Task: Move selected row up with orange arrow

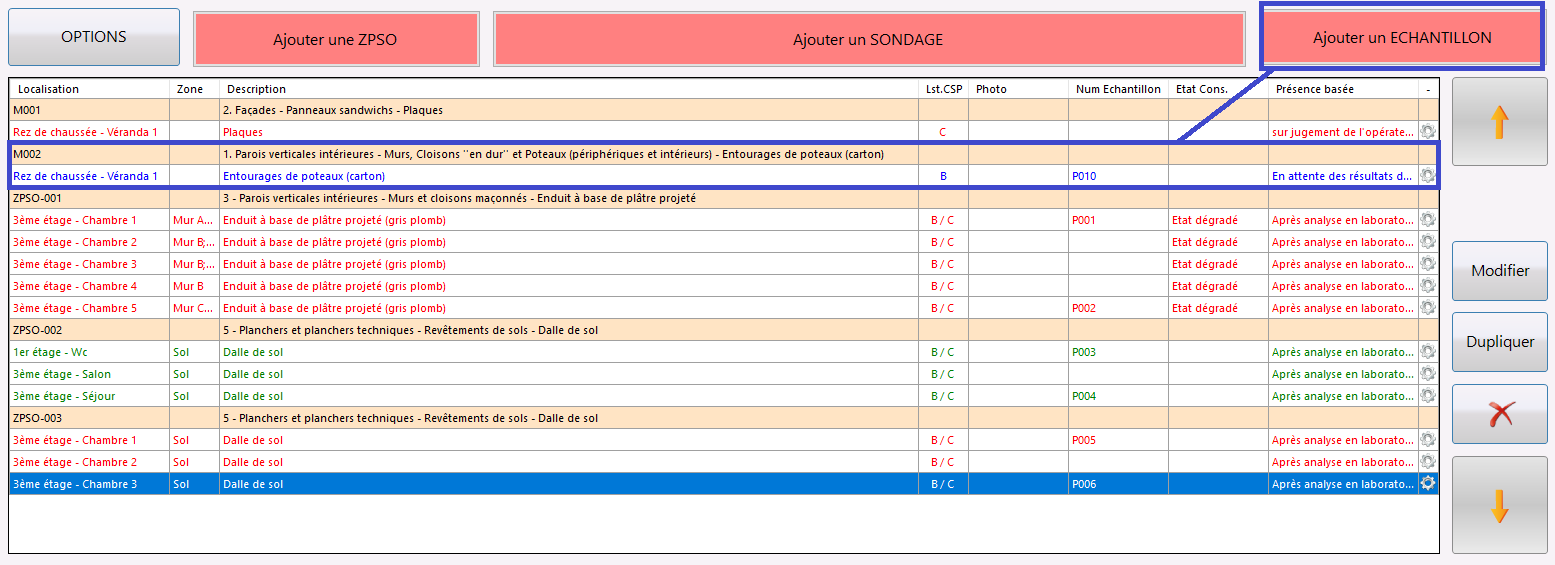Action: [x=1499, y=122]
